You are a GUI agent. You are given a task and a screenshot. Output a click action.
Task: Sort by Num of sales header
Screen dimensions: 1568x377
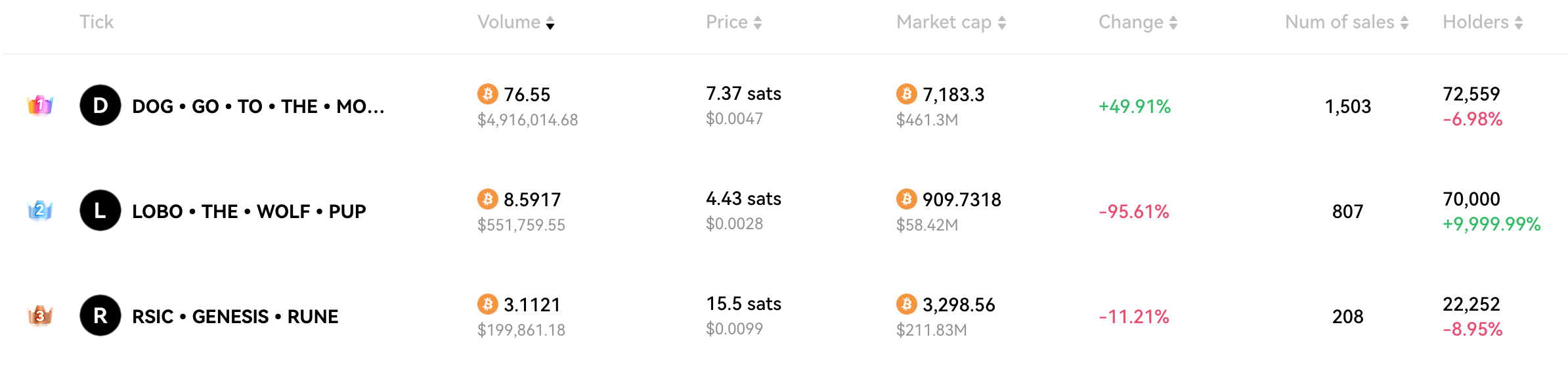(1346, 22)
